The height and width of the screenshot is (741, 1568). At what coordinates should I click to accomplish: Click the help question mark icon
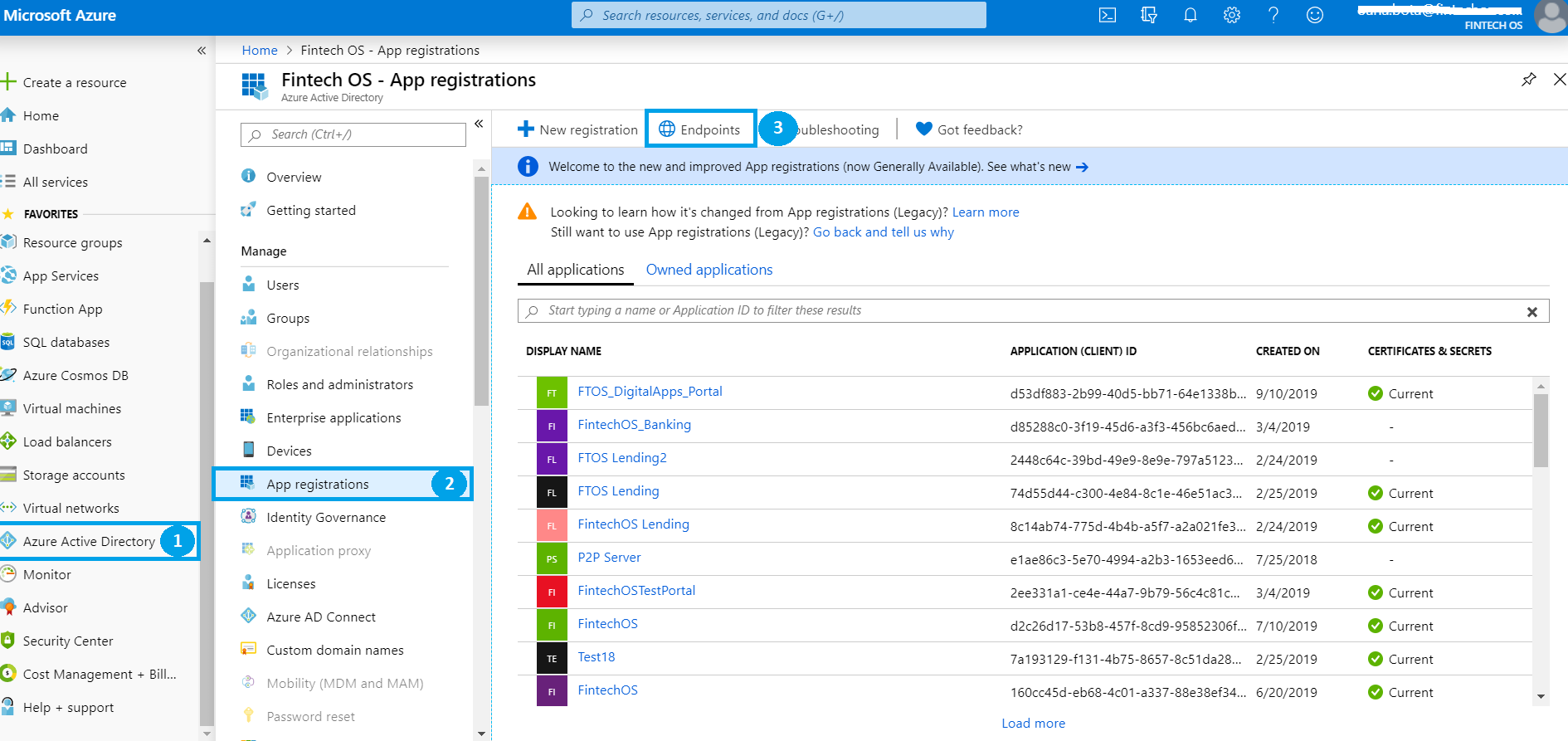coord(1273,15)
